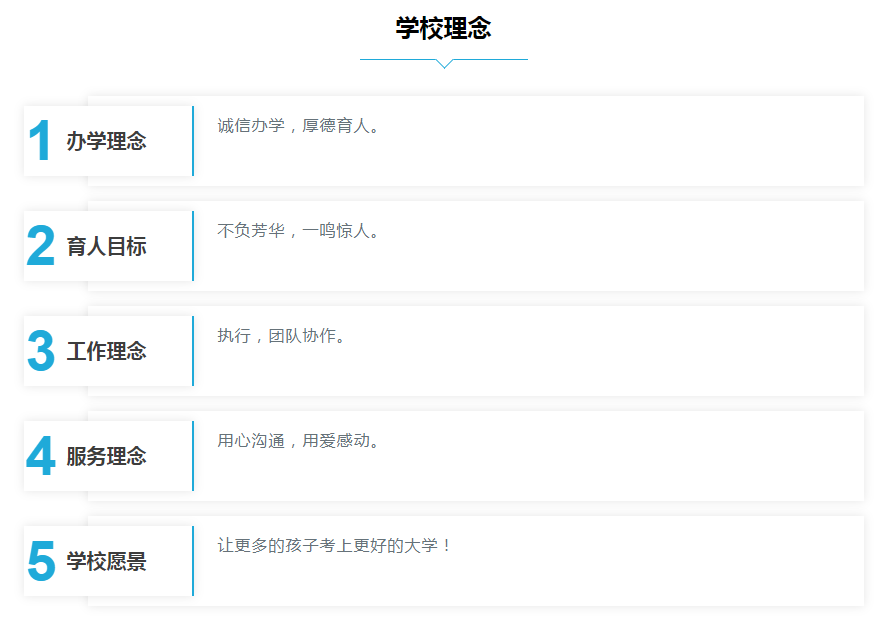Select the 服务理念 label
This screenshot has height=617, width=887.
click(x=106, y=456)
